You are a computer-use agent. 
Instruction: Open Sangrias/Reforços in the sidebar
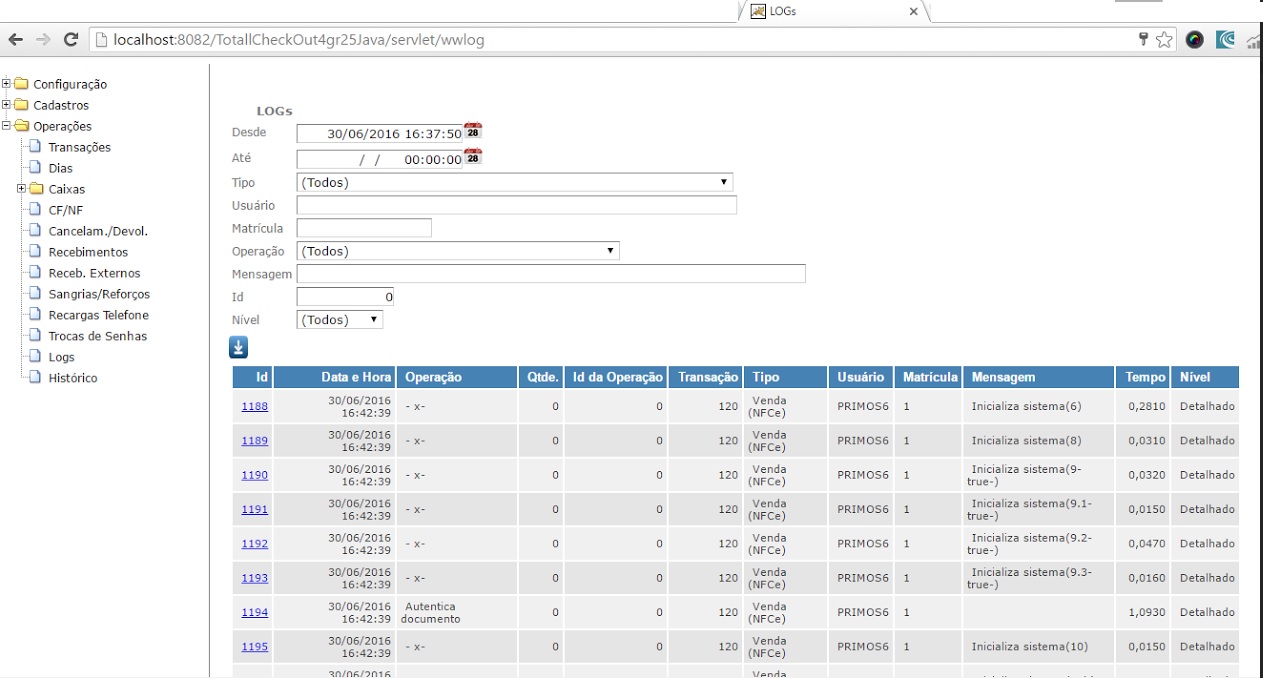[99, 294]
